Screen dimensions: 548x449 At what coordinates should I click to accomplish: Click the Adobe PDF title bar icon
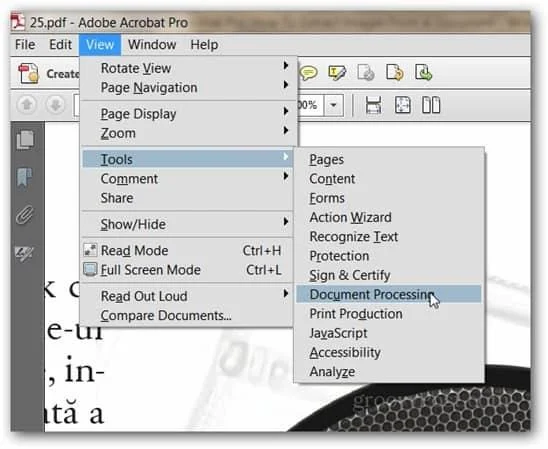pos(18,22)
